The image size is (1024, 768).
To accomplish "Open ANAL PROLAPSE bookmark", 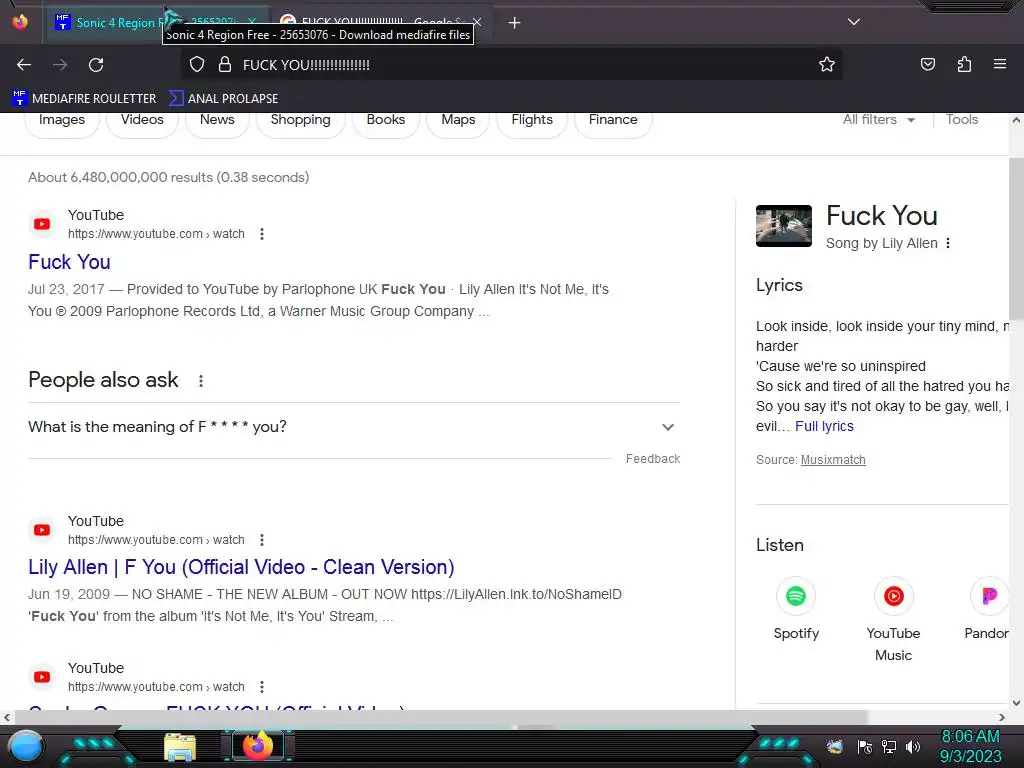I will pos(223,99).
